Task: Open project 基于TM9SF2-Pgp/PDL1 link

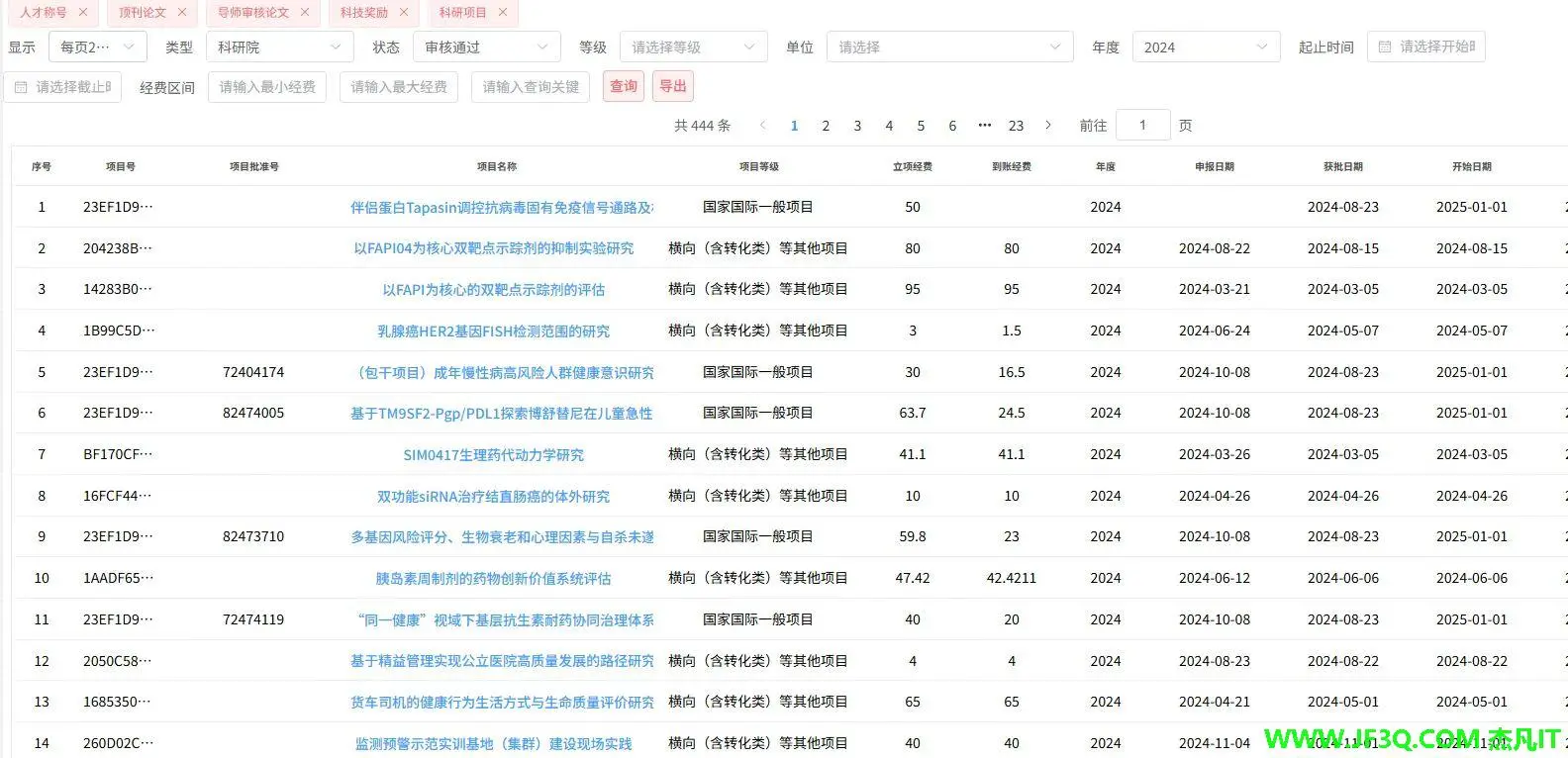Action: (x=501, y=414)
